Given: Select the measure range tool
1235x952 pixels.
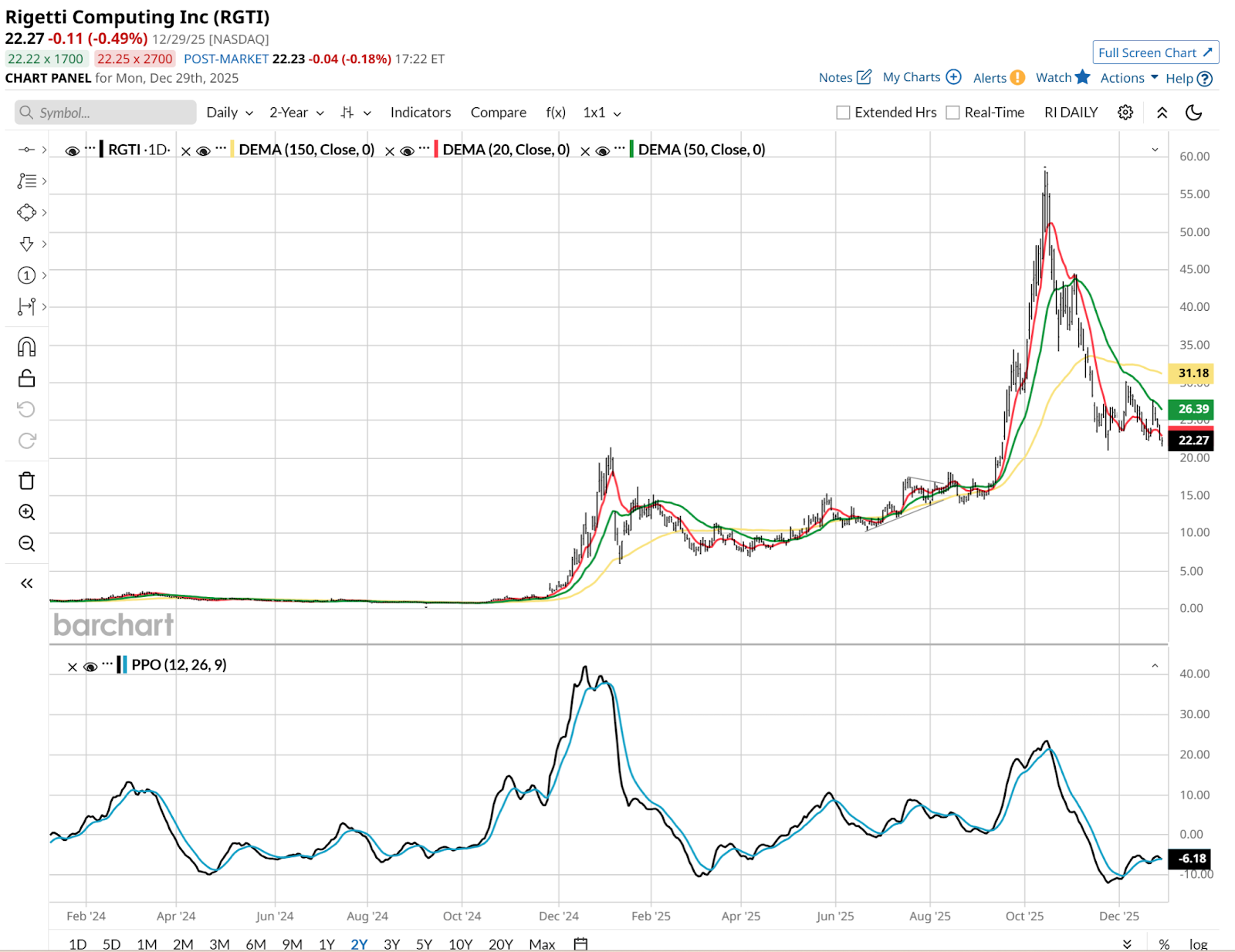Looking at the screenshot, I should click(x=26, y=307).
